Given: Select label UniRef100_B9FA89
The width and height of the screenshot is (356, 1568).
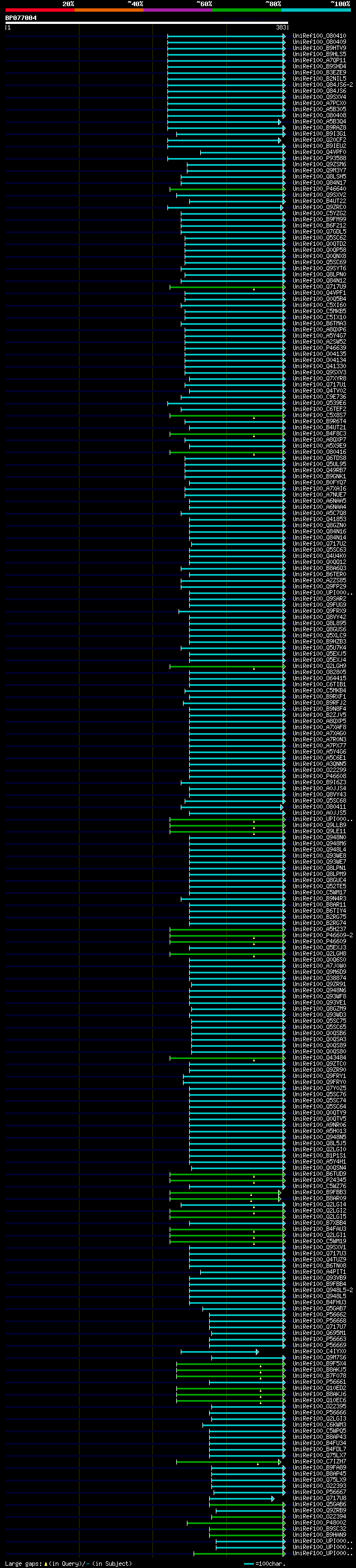Looking at the screenshot, I should 319,1468.
